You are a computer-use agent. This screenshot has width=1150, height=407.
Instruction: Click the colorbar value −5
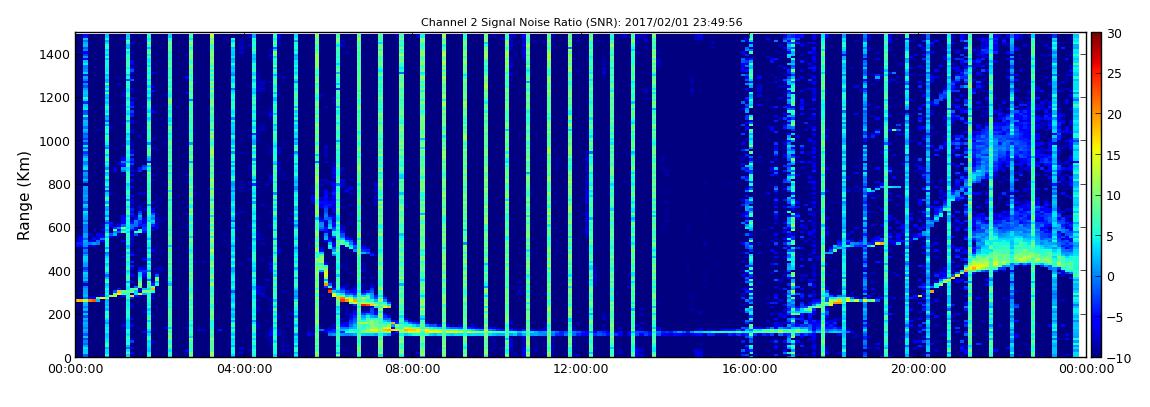pyautogui.click(x=1115, y=317)
